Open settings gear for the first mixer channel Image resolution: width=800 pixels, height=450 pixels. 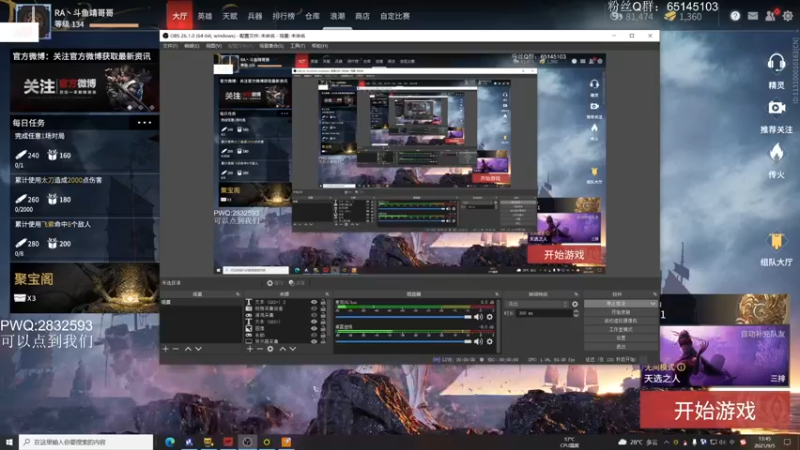(x=490, y=317)
